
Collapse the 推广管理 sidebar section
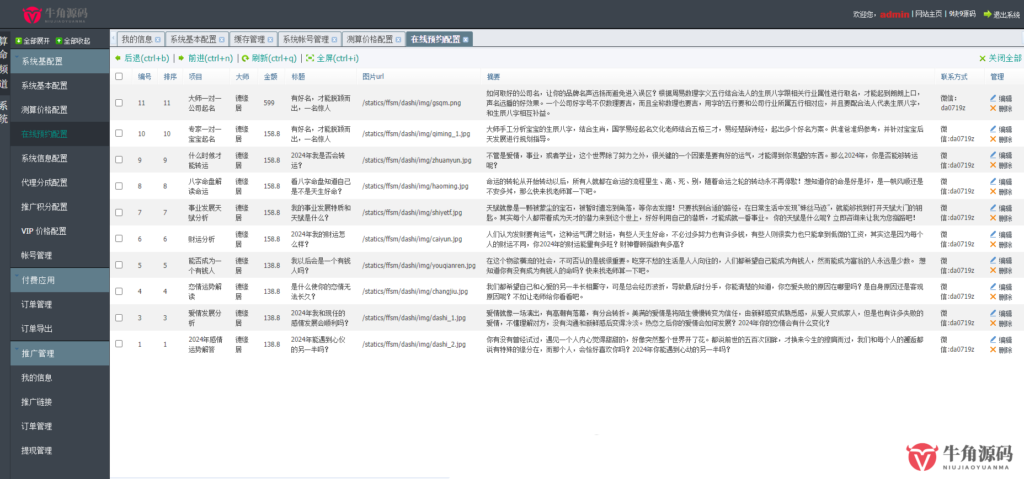pyautogui.click(x=60, y=353)
